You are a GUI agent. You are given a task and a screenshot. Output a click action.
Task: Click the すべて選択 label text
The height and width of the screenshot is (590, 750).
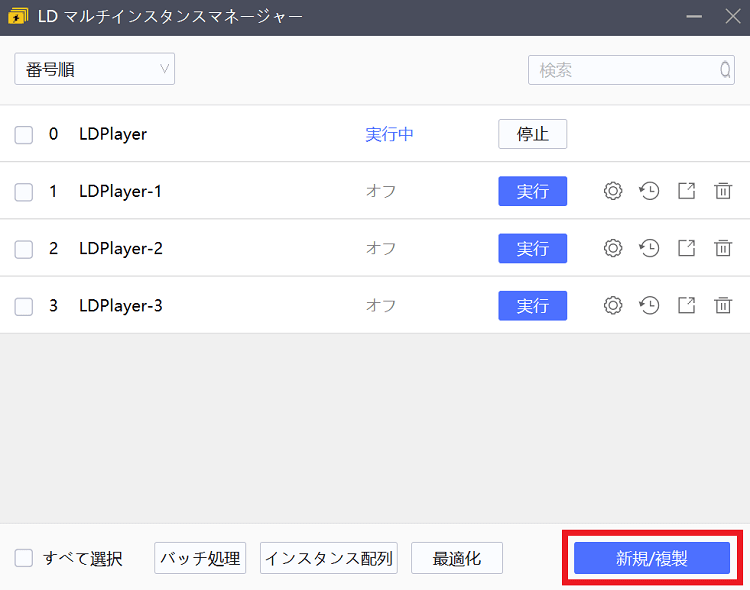point(83,558)
